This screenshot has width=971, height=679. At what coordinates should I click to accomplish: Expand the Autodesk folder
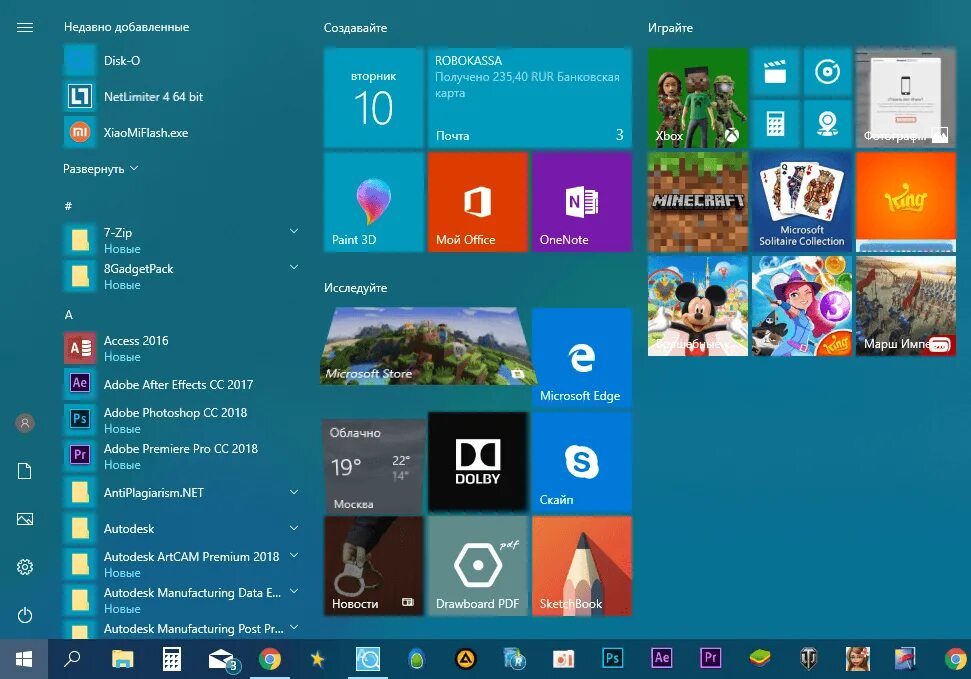pyautogui.click(x=294, y=528)
